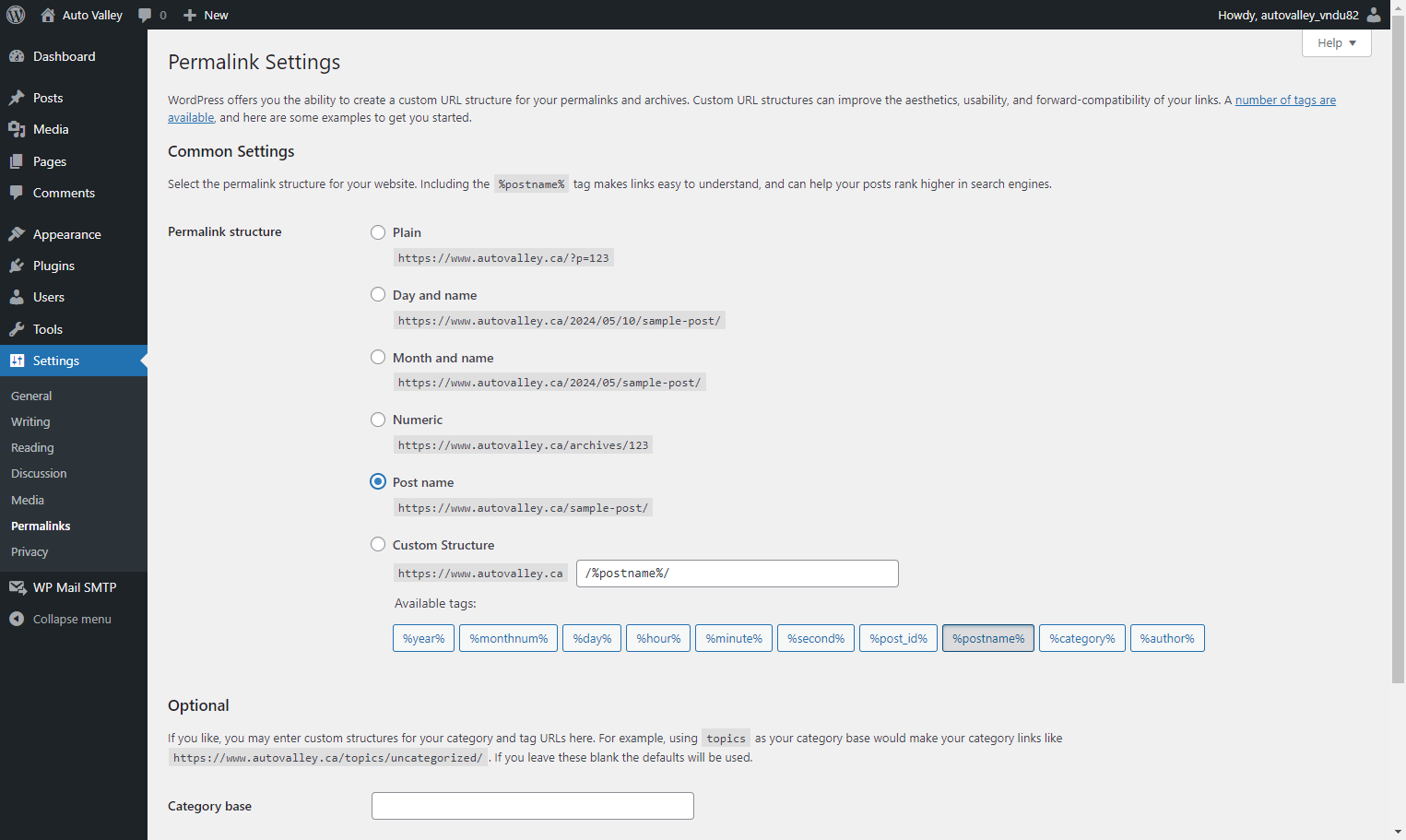Select the Day and name option

click(378, 294)
